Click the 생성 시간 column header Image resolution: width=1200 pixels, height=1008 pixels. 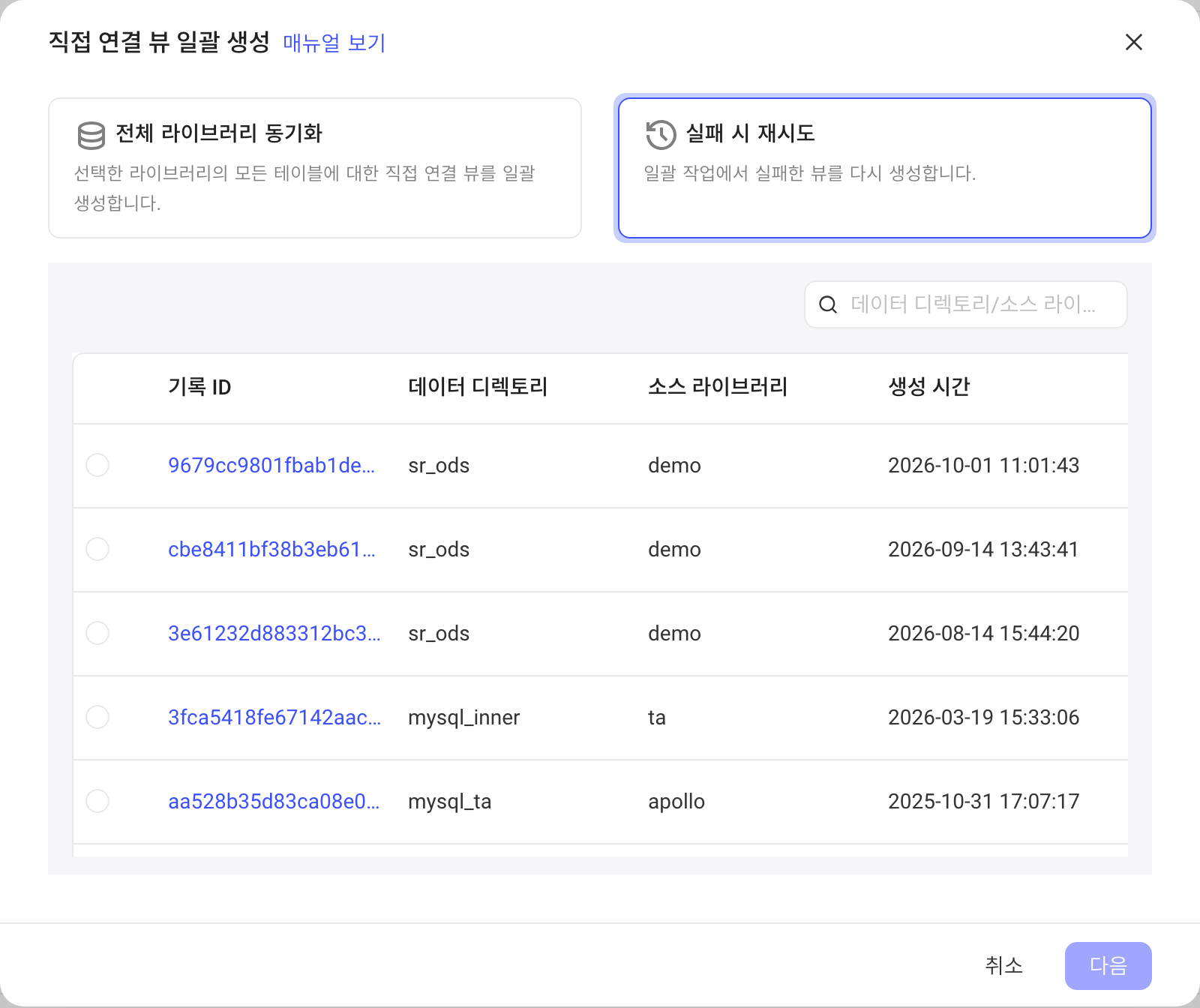[929, 387]
